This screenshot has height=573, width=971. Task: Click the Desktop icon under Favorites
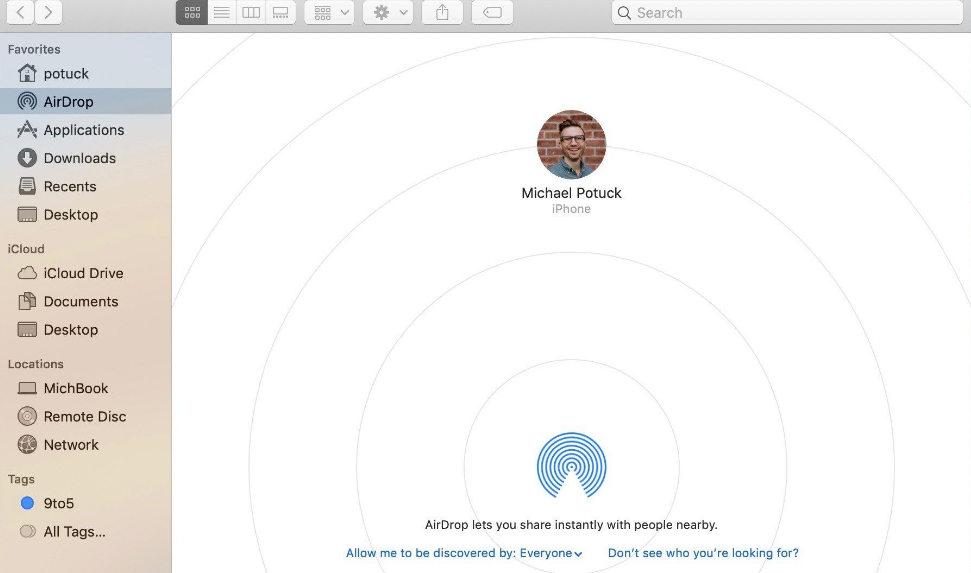27,214
